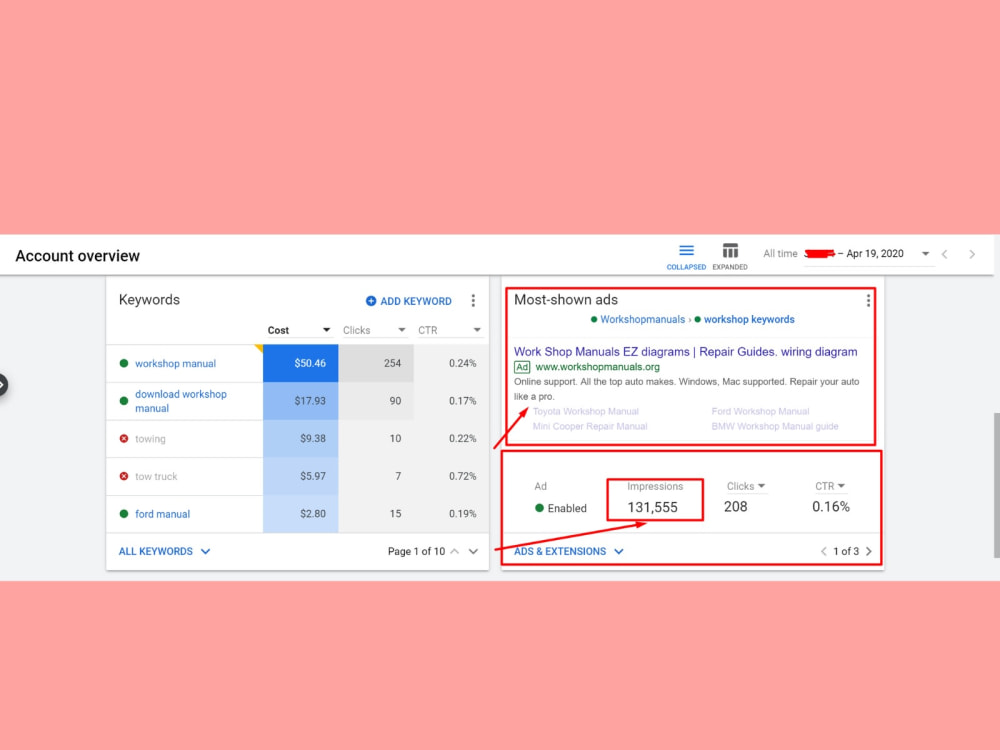
Task: Click green status dot for download workshop manual
Action: pyautogui.click(x=124, y=401)
